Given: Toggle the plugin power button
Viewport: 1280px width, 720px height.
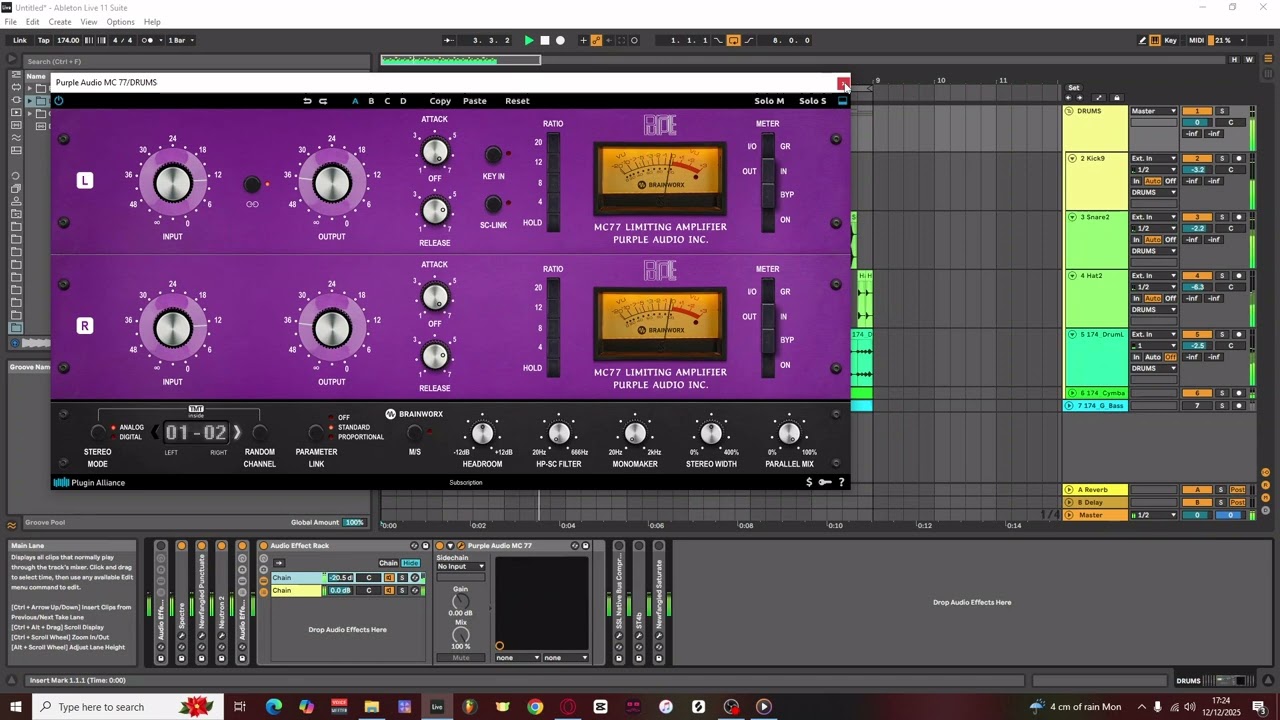Looking at the screenshot, I should pos(59,101).
